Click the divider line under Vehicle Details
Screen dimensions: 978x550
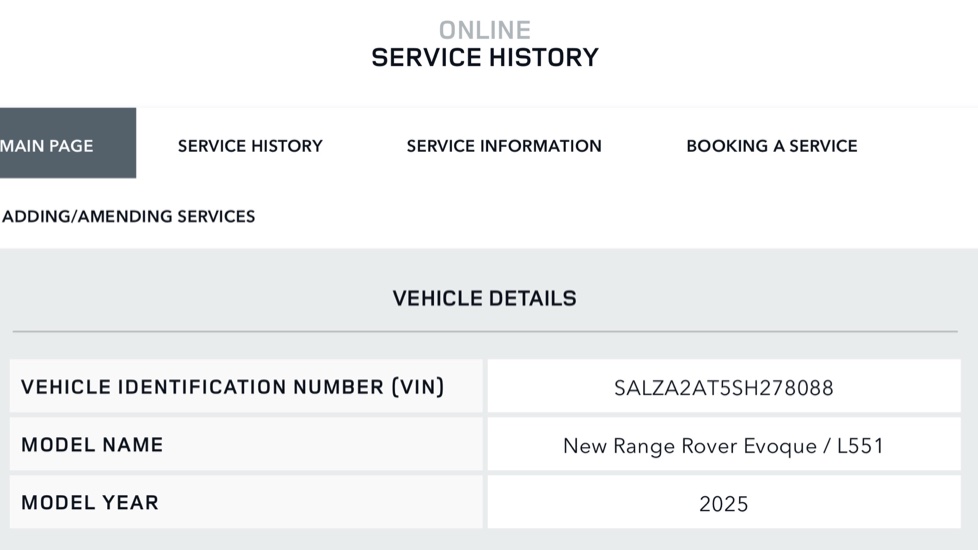[484, 331]
